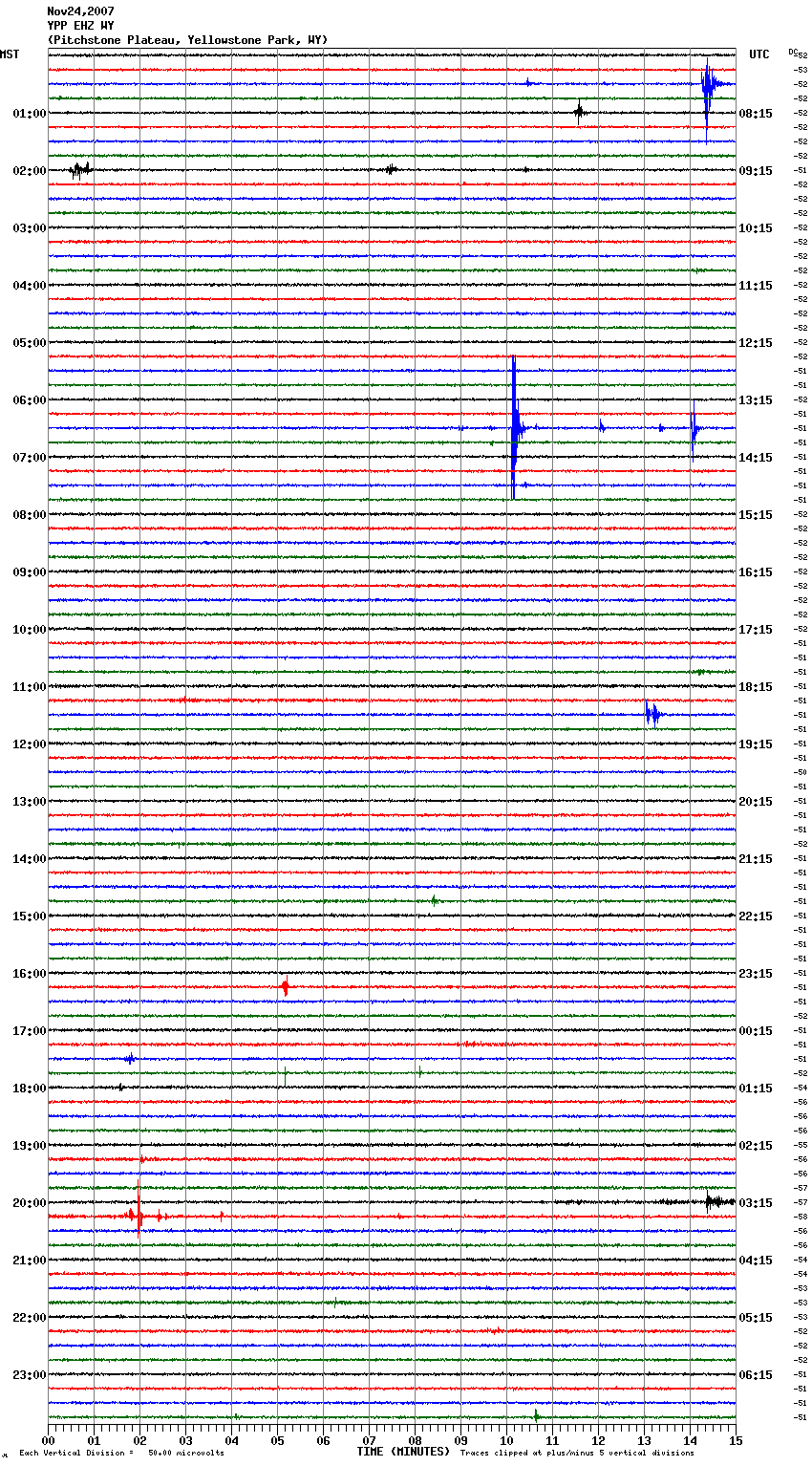812x1466 pixels.
Task: Select the 14:00 MST time label
Action: click(30, 859)
